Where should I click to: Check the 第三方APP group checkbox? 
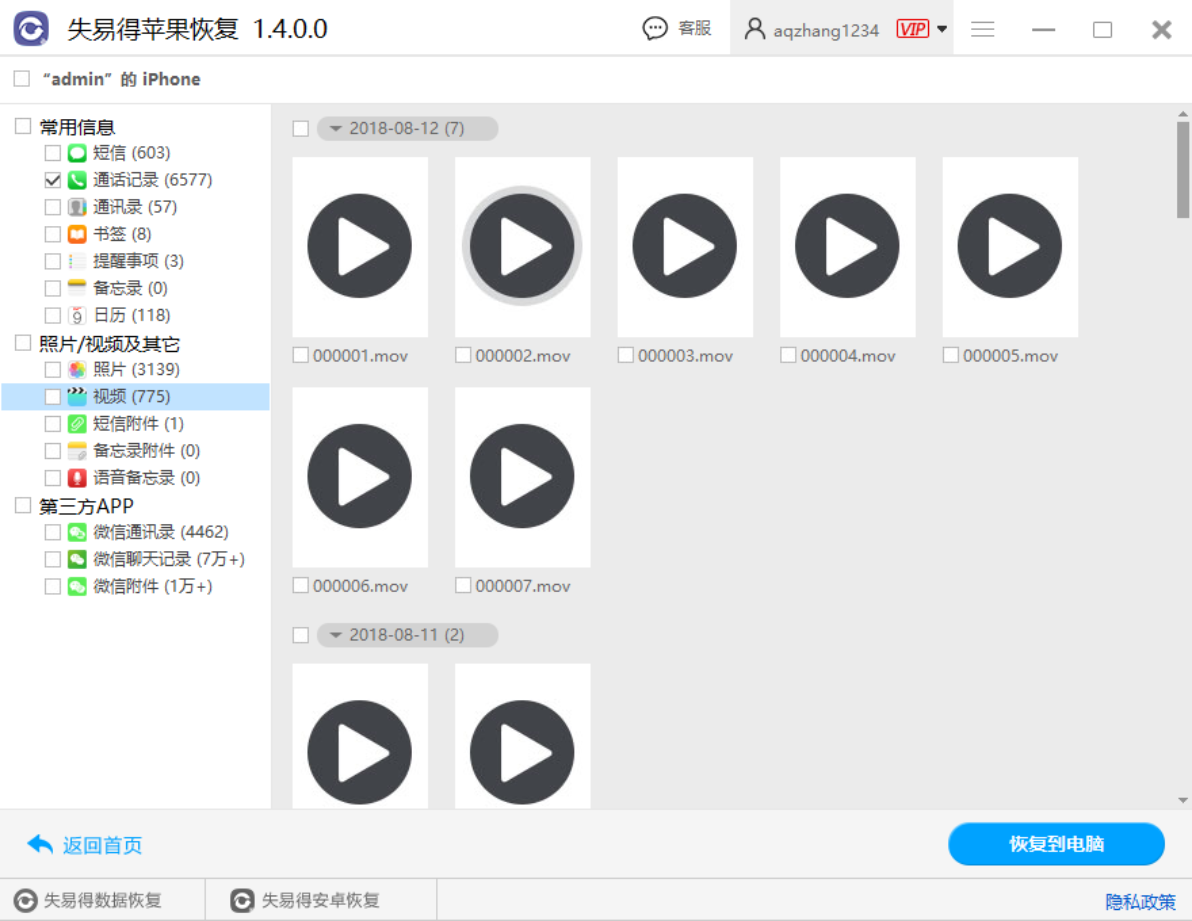coord(23,505)
